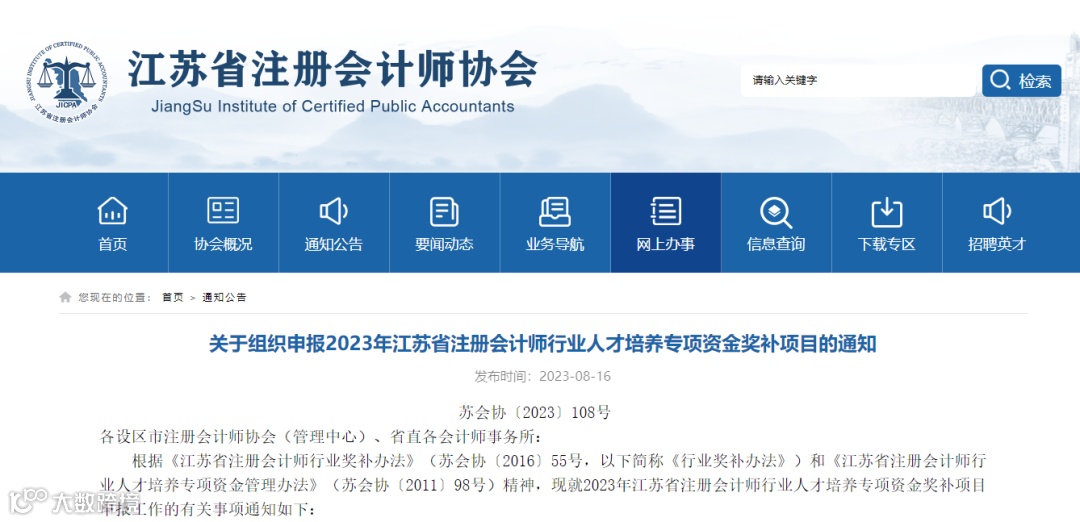This screenshot has height=522, width=1080.
Task: Click the JiangSu Institute of Certified Public Accountants text
Action: pos(333,107)
